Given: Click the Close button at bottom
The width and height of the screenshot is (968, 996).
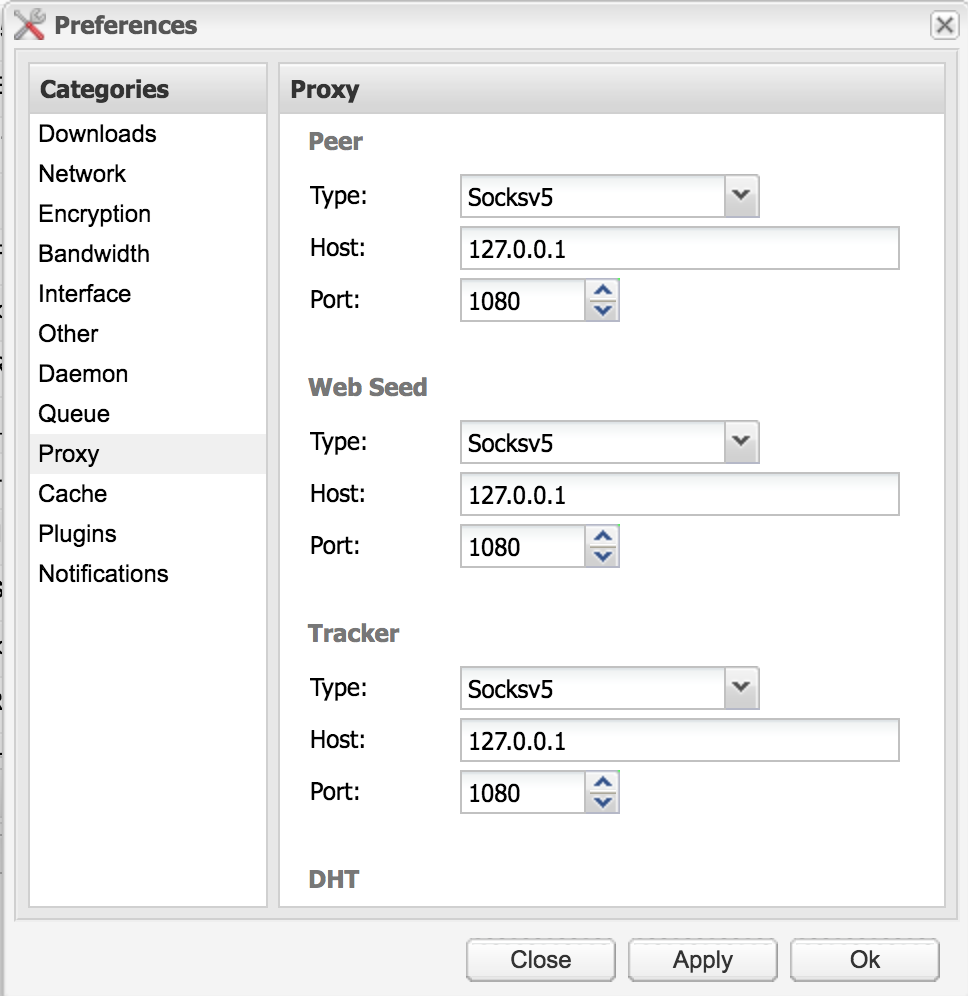Looking at the screenshot, I should tap(540, 960).
